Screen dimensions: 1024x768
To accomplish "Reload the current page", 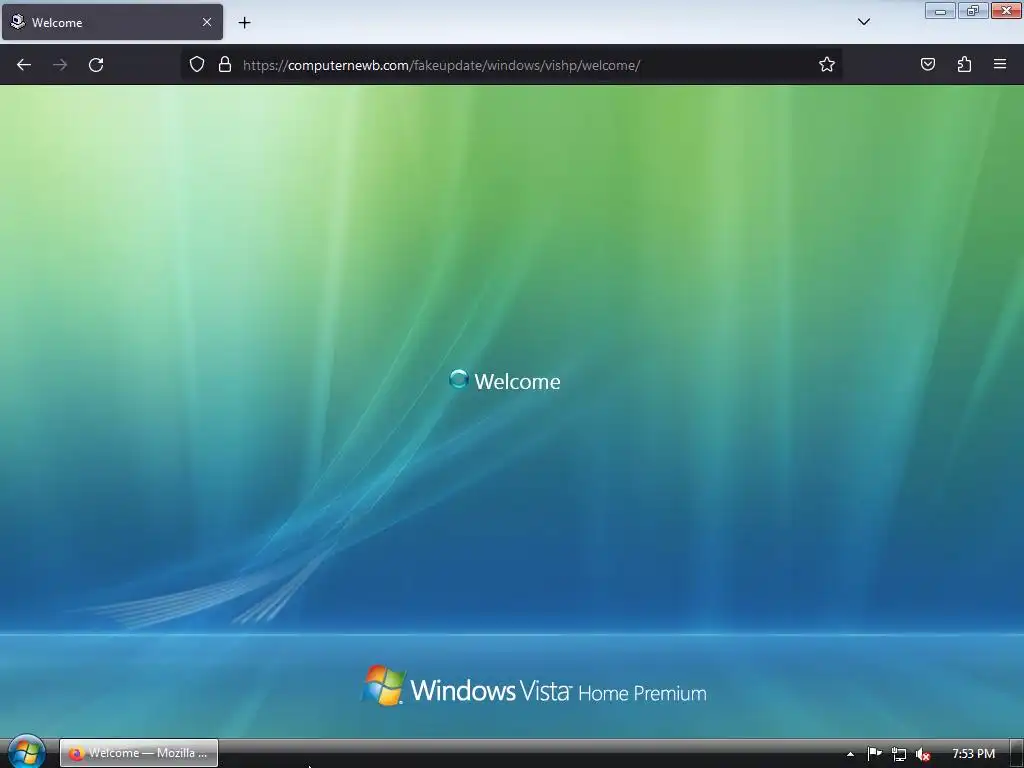I will coord(96,65).
